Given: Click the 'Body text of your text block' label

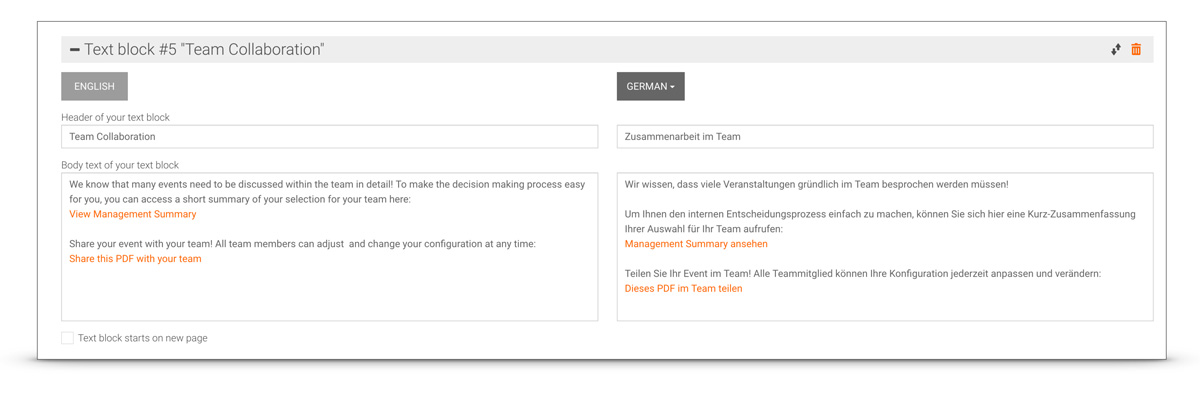Looking at the screenshot, I should [x=120, y=165].
